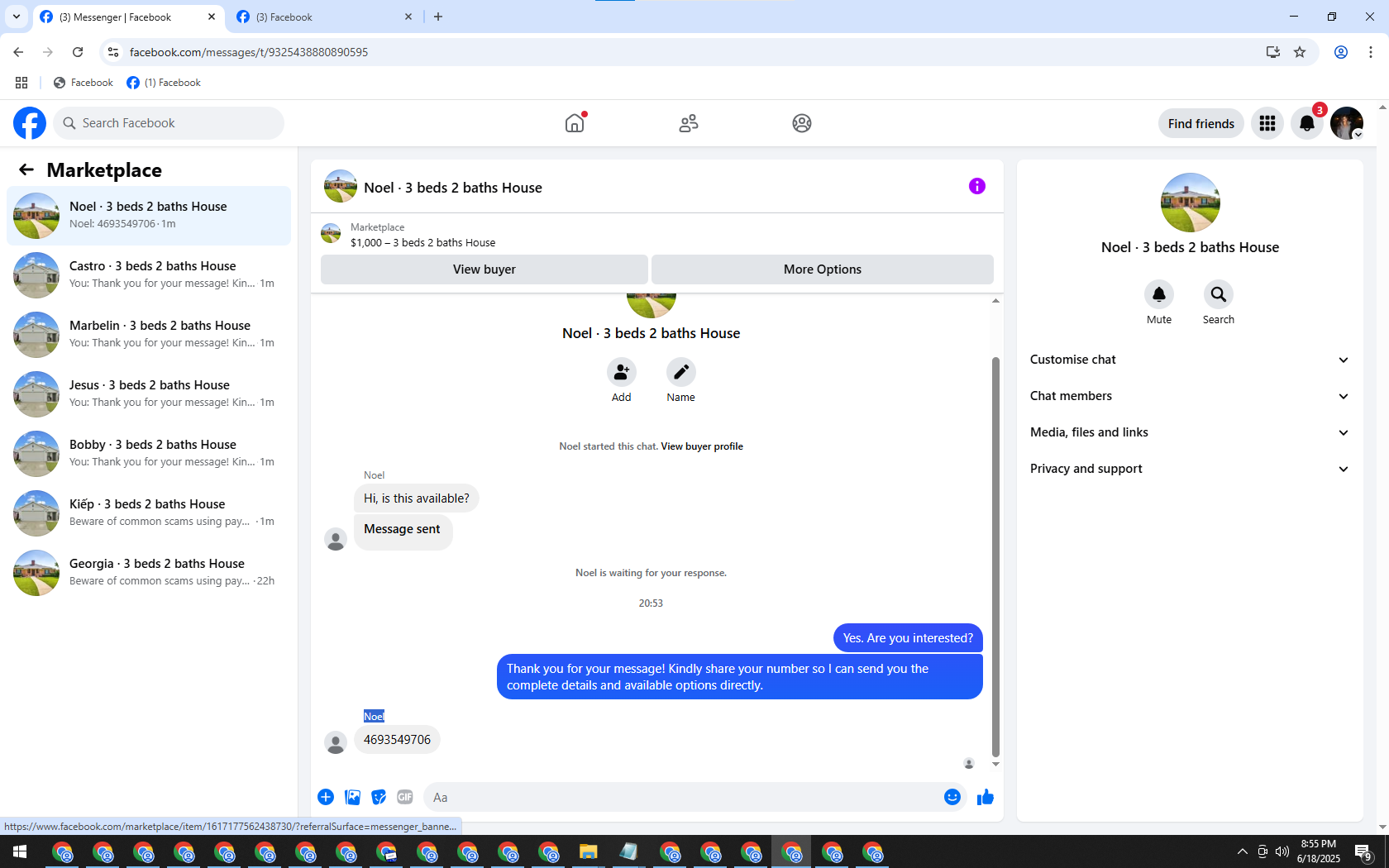Go back from Marketplace using the arrow
The width and height of the screenshot is (1389, 868).
(26, 169)
